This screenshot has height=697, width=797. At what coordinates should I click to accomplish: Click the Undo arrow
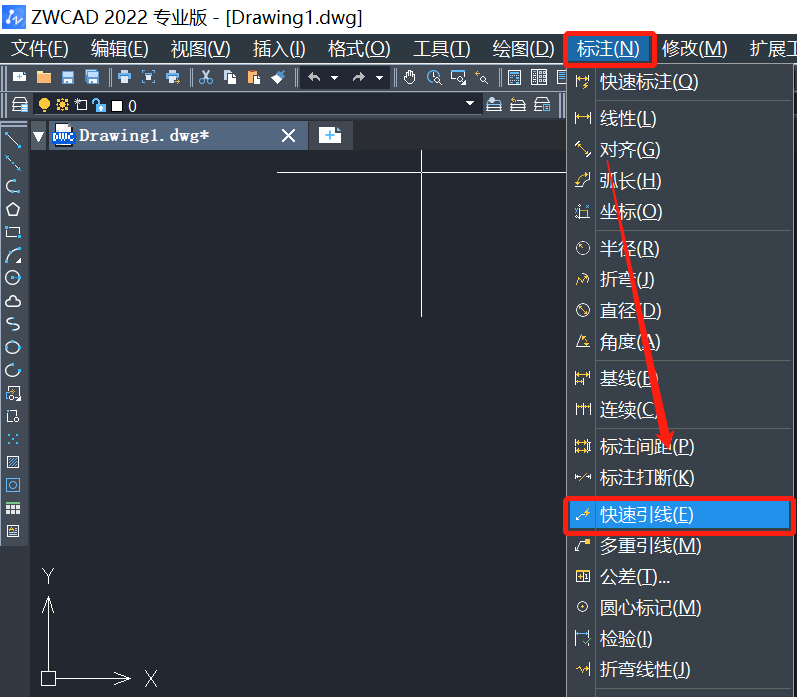(314, 77)
